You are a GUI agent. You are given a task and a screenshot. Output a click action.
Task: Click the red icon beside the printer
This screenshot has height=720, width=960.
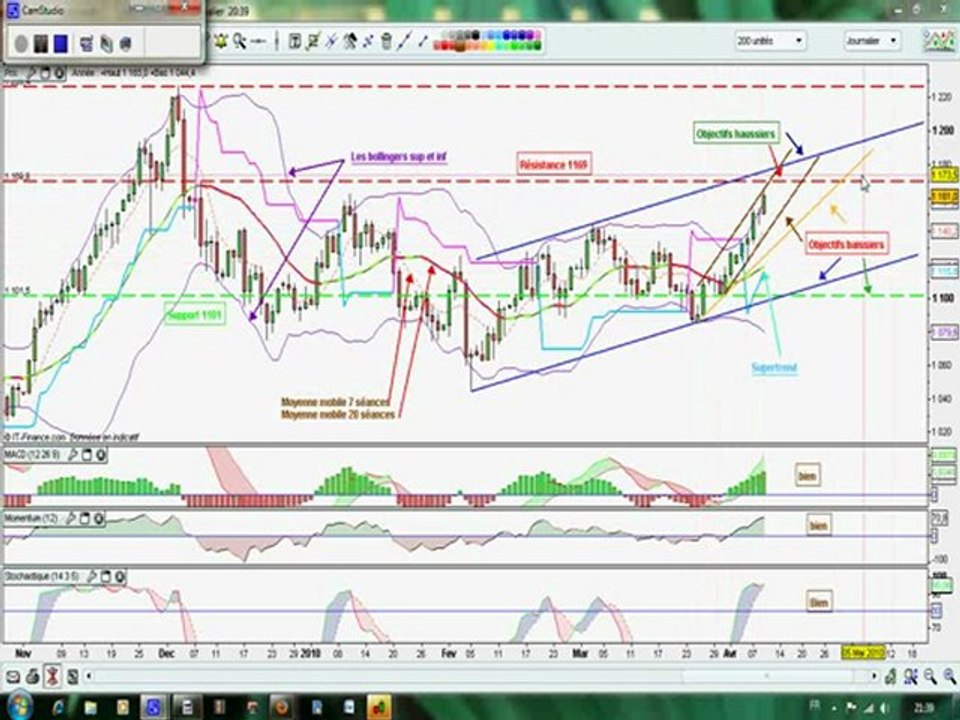52,677
